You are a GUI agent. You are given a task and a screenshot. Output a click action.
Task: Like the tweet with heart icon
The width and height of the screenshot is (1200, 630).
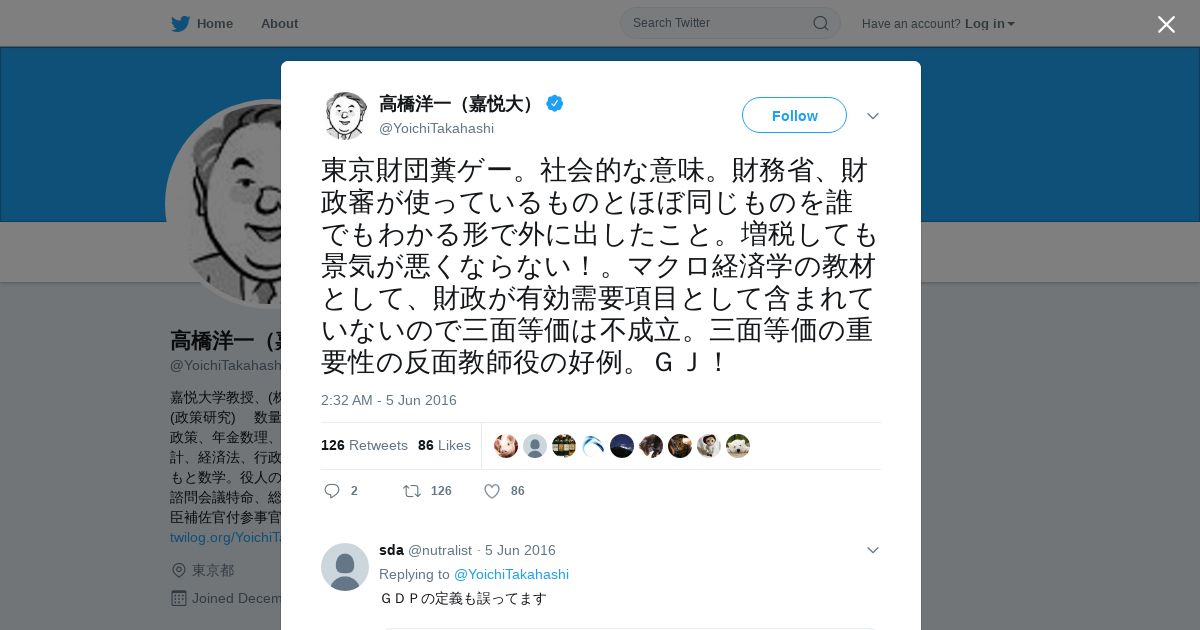click(492, 491)
